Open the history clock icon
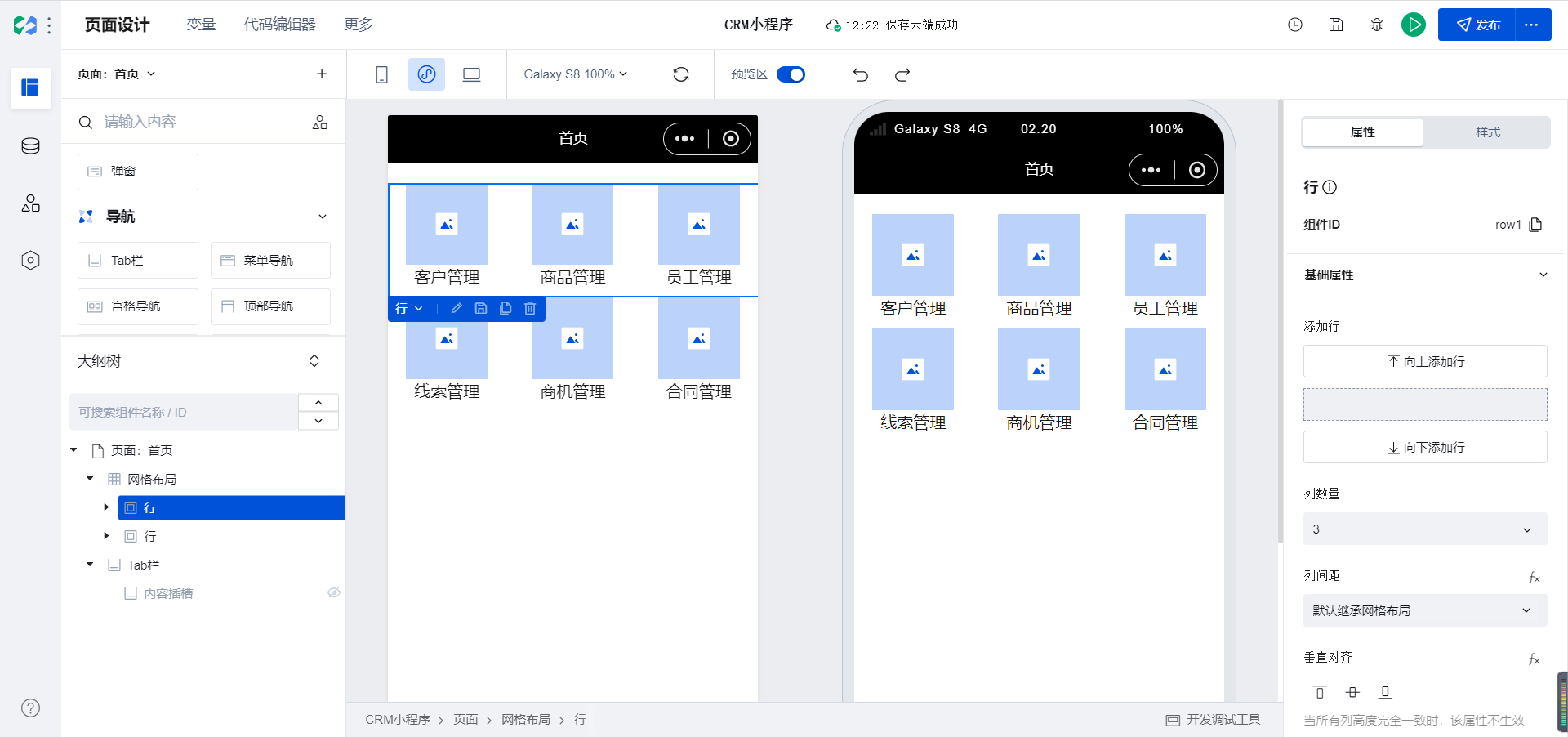 pyautogui.click(x=1295, y=25)
